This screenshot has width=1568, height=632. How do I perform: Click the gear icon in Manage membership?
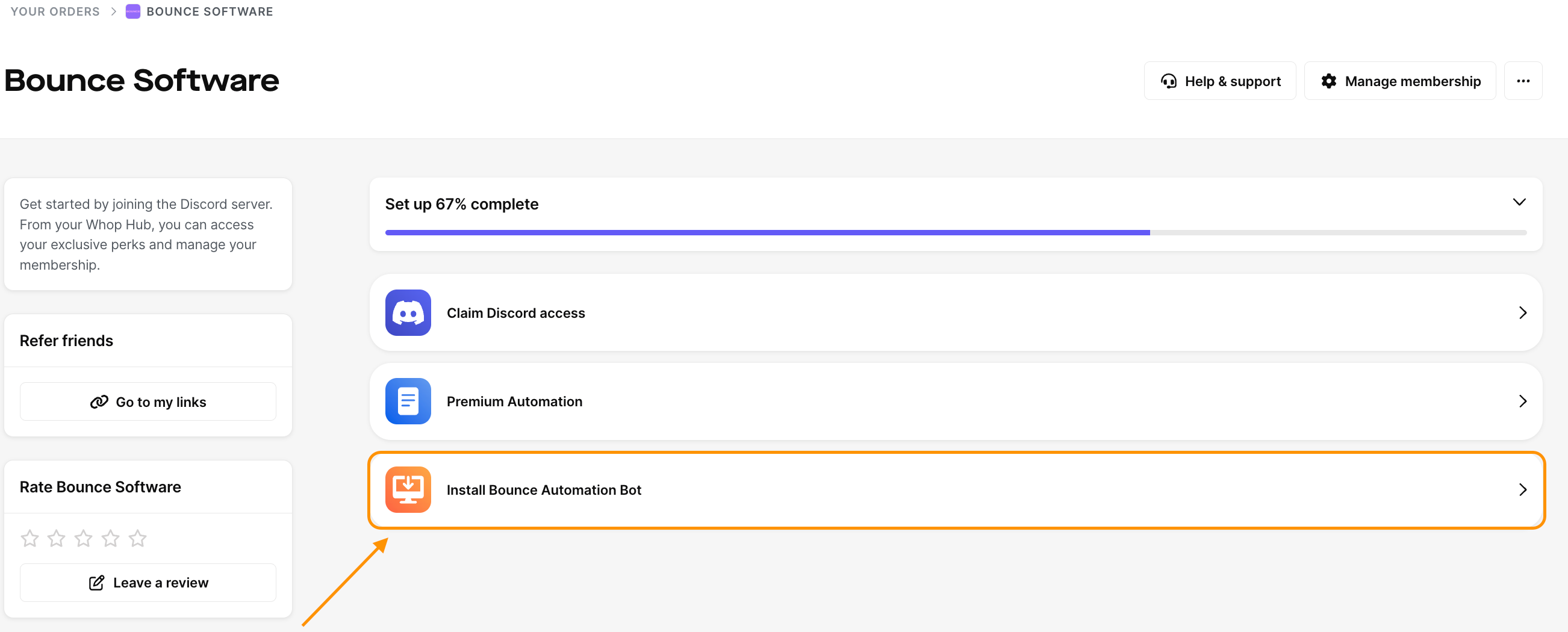coord(1328,81)
